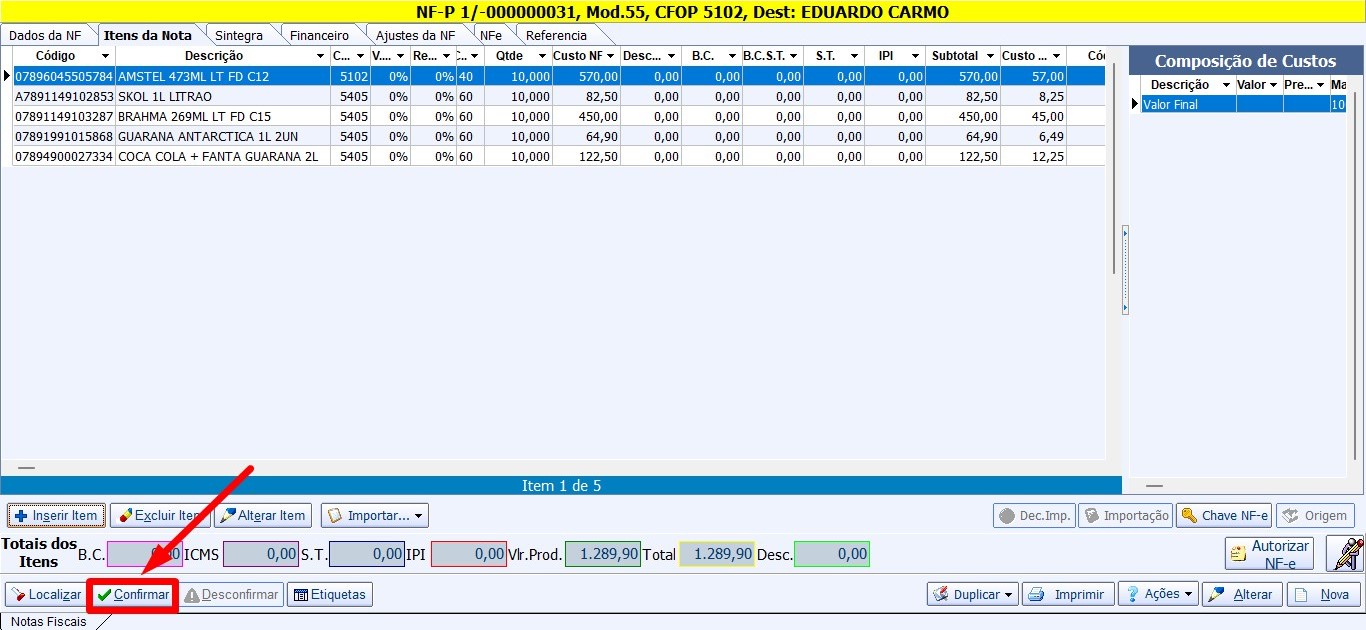This screenshot has width=1366, height=630.
Task: Switch to the Financeiro tab
Action: click(x=319, y=35)
